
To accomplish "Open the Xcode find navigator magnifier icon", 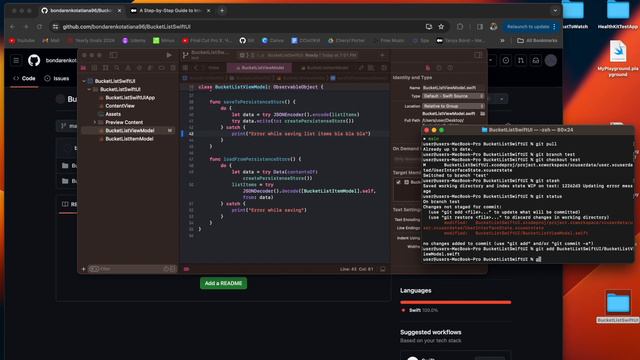I will [x=117, y=68].
